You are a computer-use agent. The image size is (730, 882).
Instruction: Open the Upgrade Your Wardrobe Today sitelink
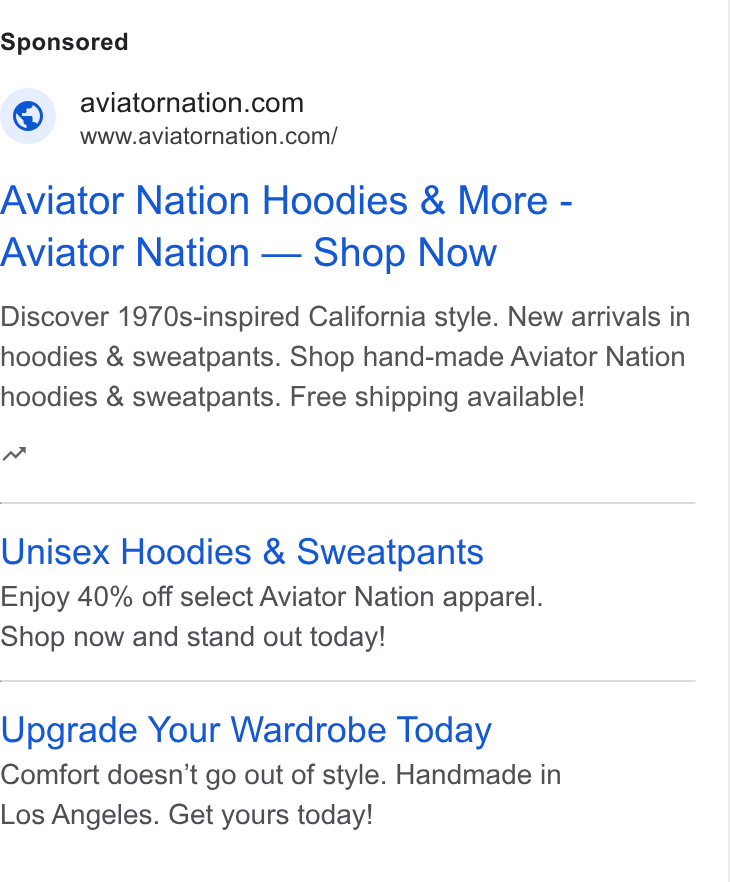pyautogui.click(x=246, y=730)
